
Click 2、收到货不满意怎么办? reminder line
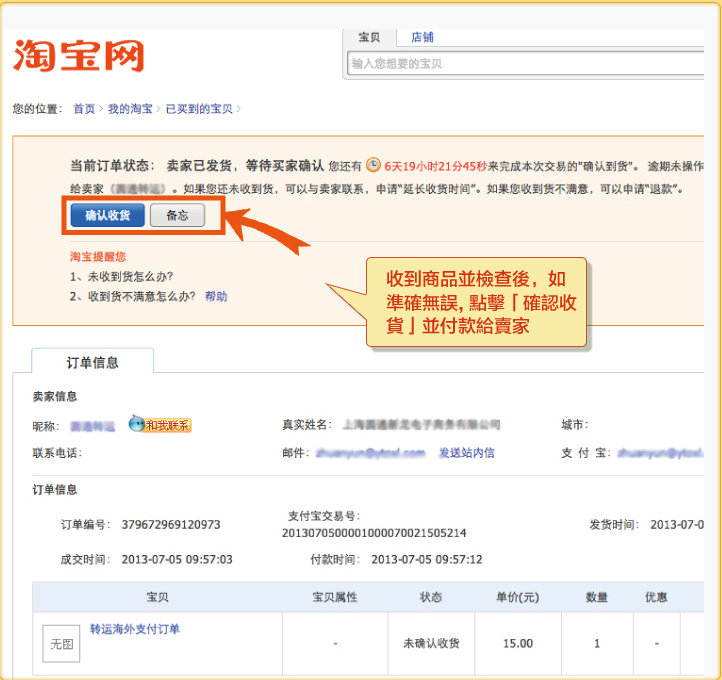coord(133,296)
